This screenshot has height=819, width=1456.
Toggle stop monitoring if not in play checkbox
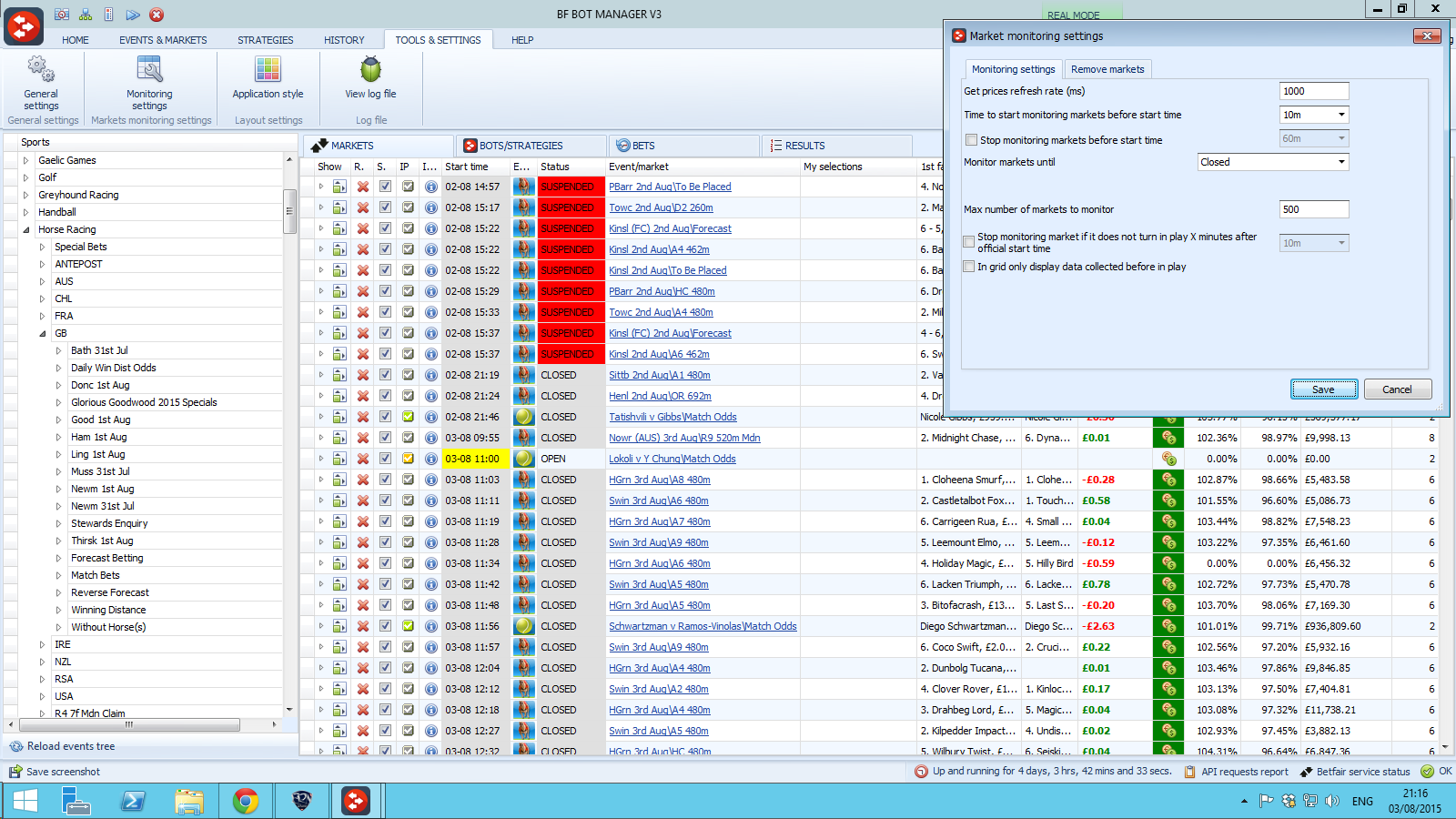(969, 242)
